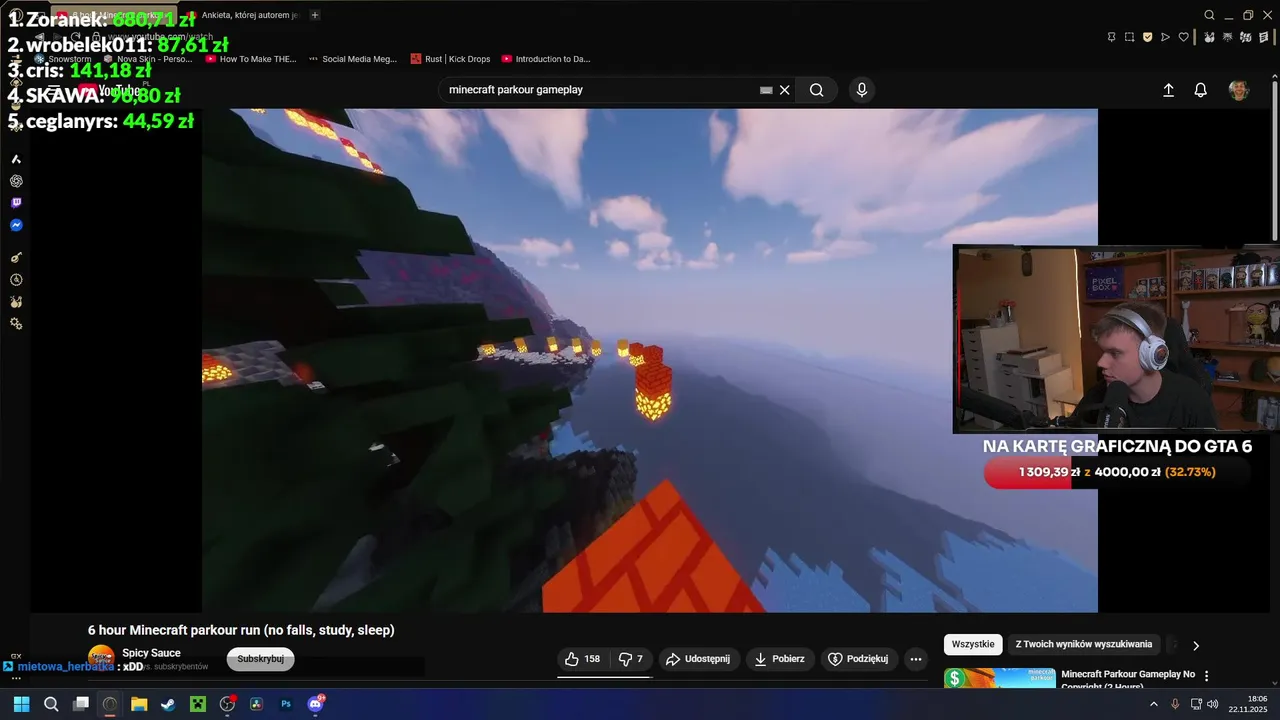This screenshot has width=1280, height=720.
Task: Open settings gear icon in sidebar
Action: pos(16,324)
